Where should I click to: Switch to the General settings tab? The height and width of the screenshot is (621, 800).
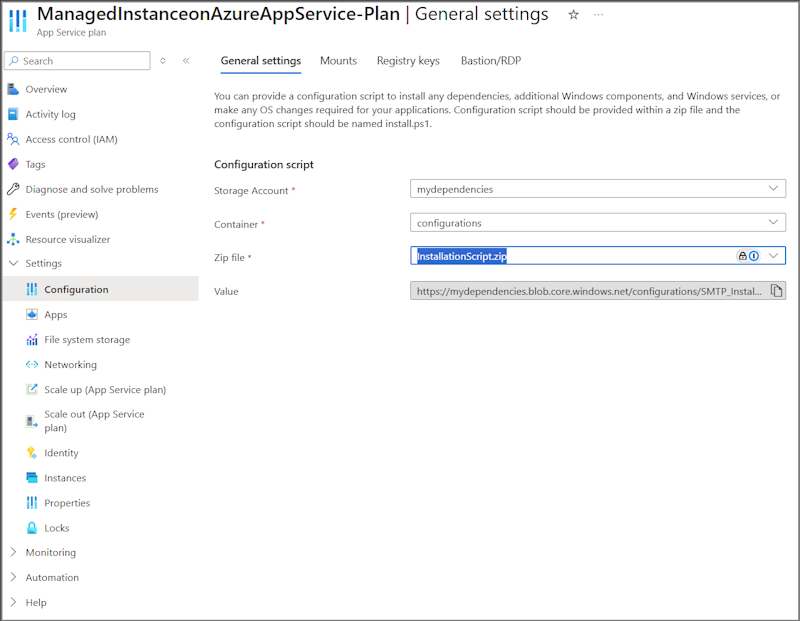click(261, 61)
